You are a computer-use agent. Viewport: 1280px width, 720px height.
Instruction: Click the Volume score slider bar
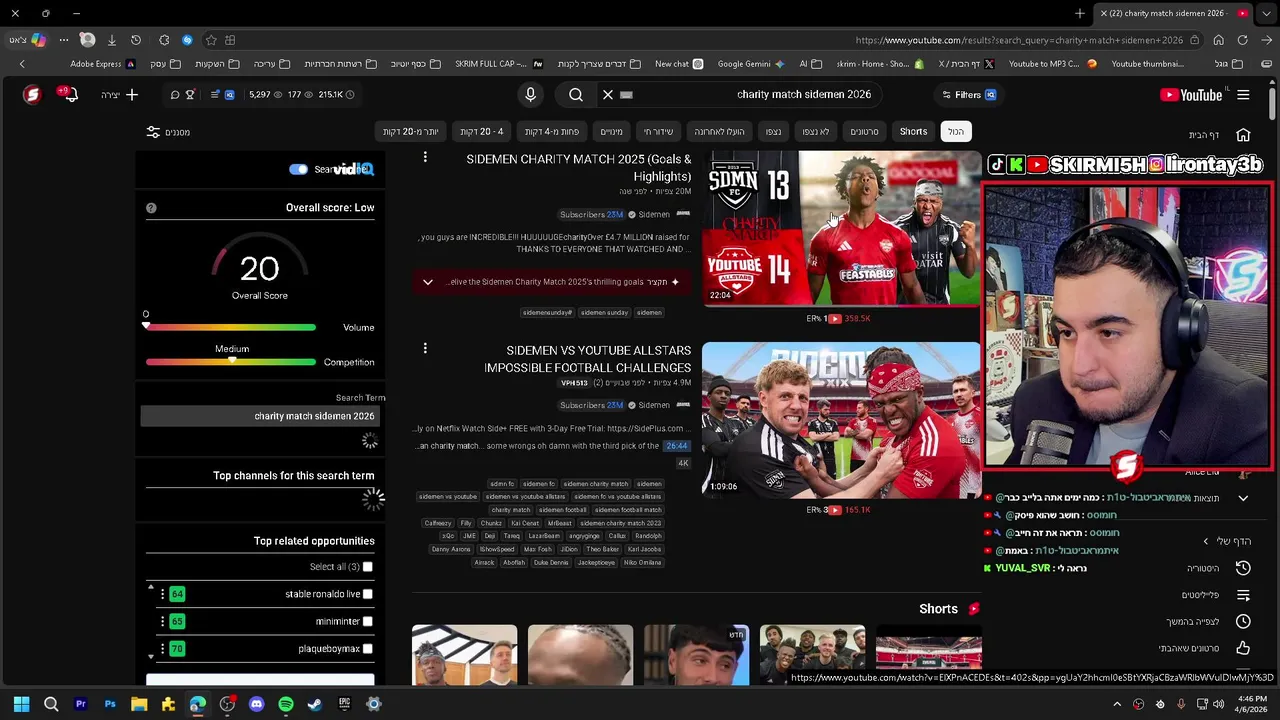231,327
